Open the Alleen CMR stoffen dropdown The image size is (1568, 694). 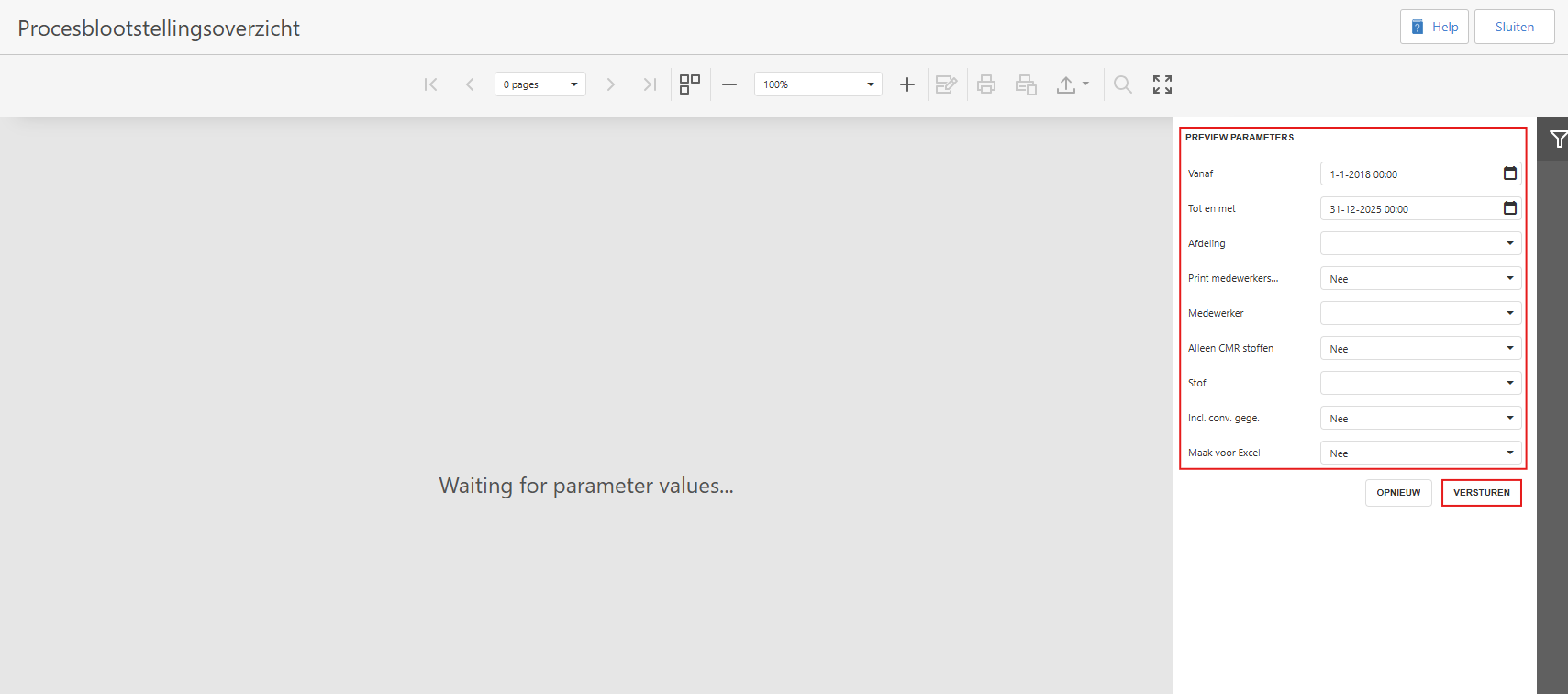coord(1510,348)
